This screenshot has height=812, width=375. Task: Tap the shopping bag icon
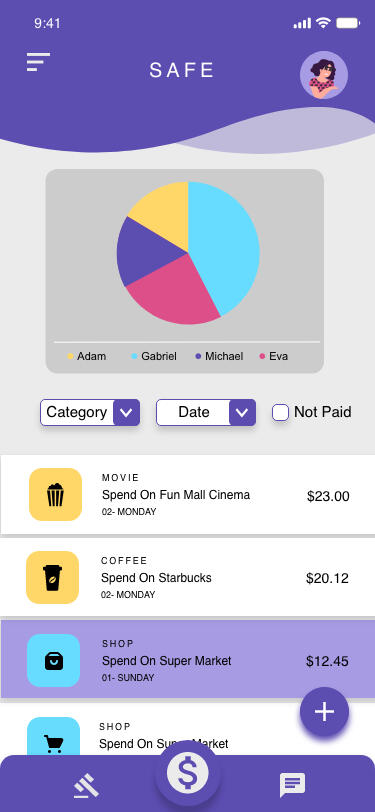point(53,660)
